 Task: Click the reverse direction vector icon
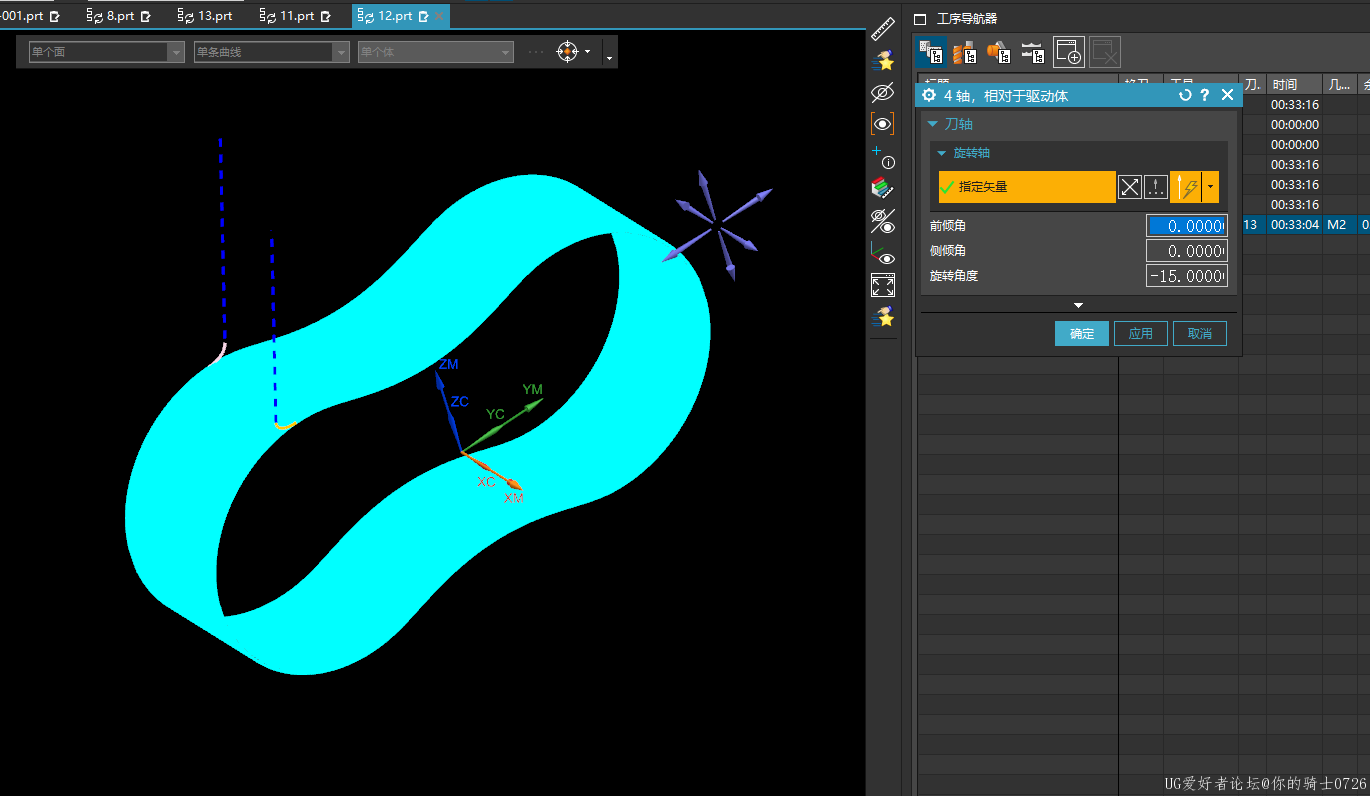(x=1129, y=186)
